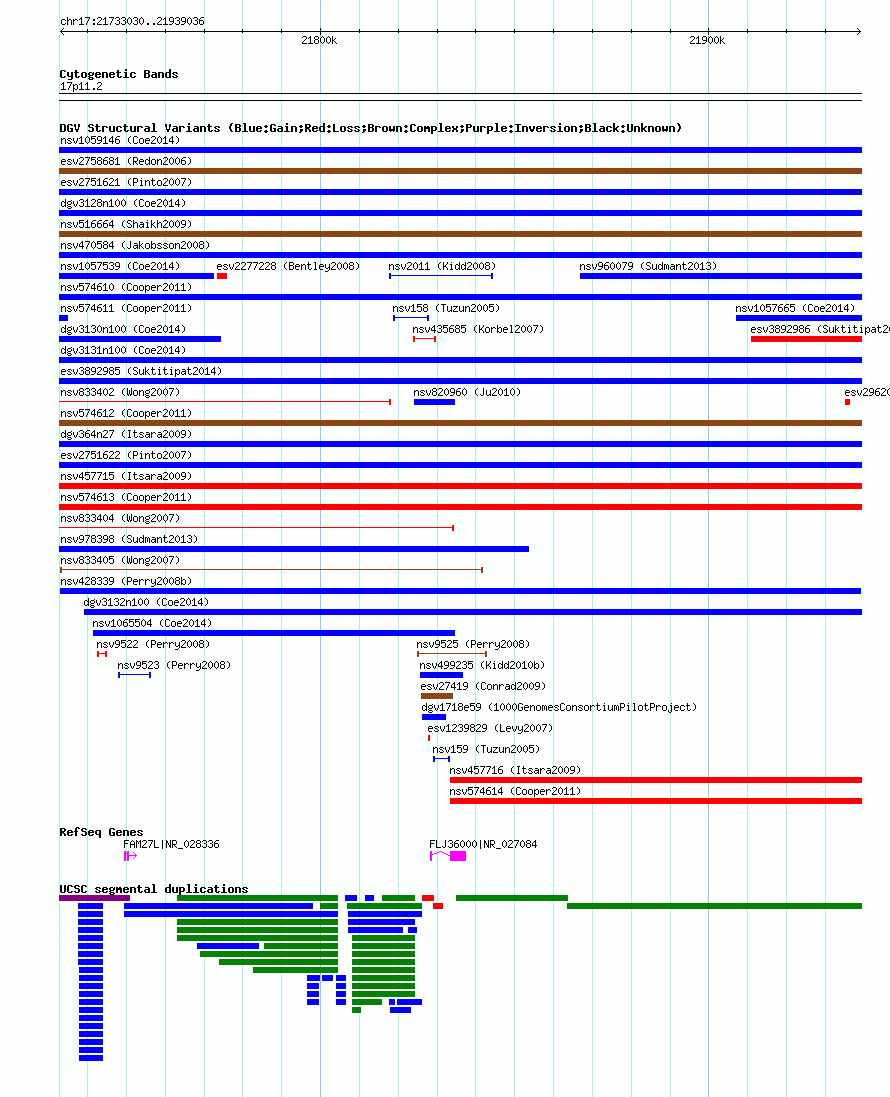Screen dimensions: 890x1097
Task: Click the purple segmental duplication bar
Action: coord(94,898)
